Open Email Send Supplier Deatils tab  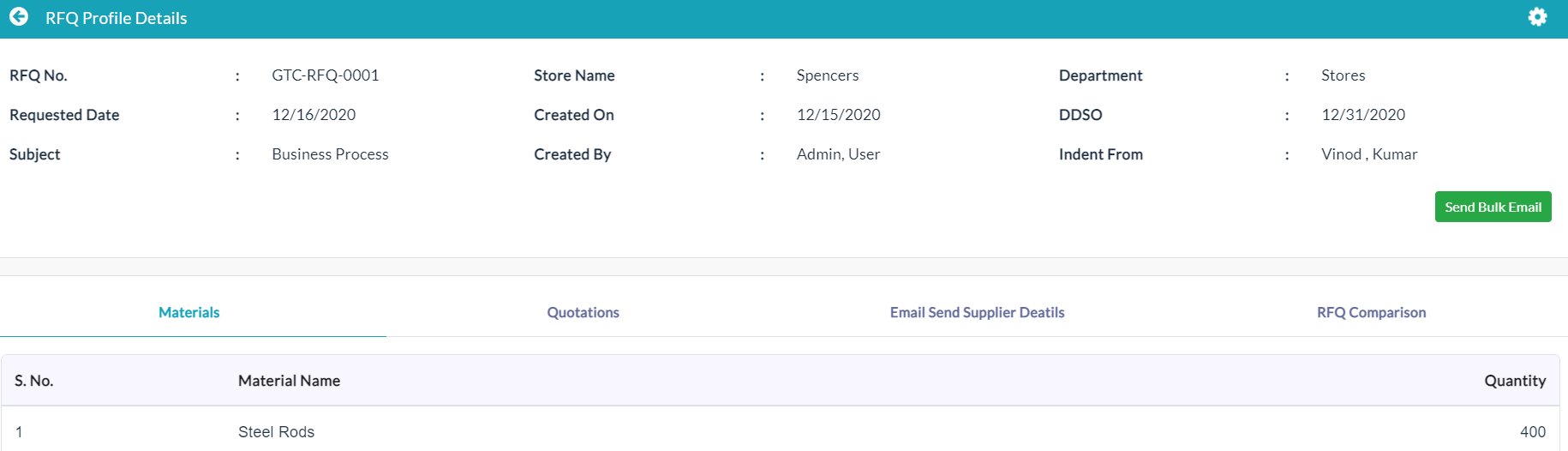click(977, 312)
